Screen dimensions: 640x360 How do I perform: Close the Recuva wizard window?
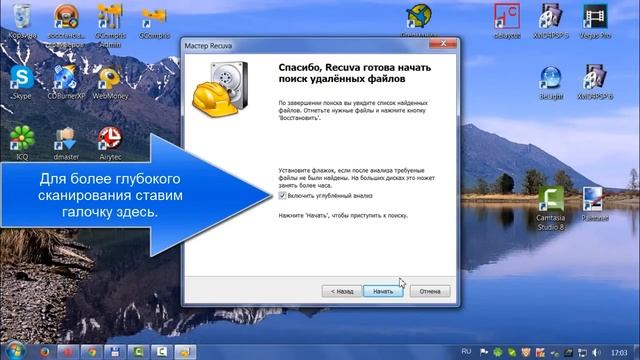(443, 44)
